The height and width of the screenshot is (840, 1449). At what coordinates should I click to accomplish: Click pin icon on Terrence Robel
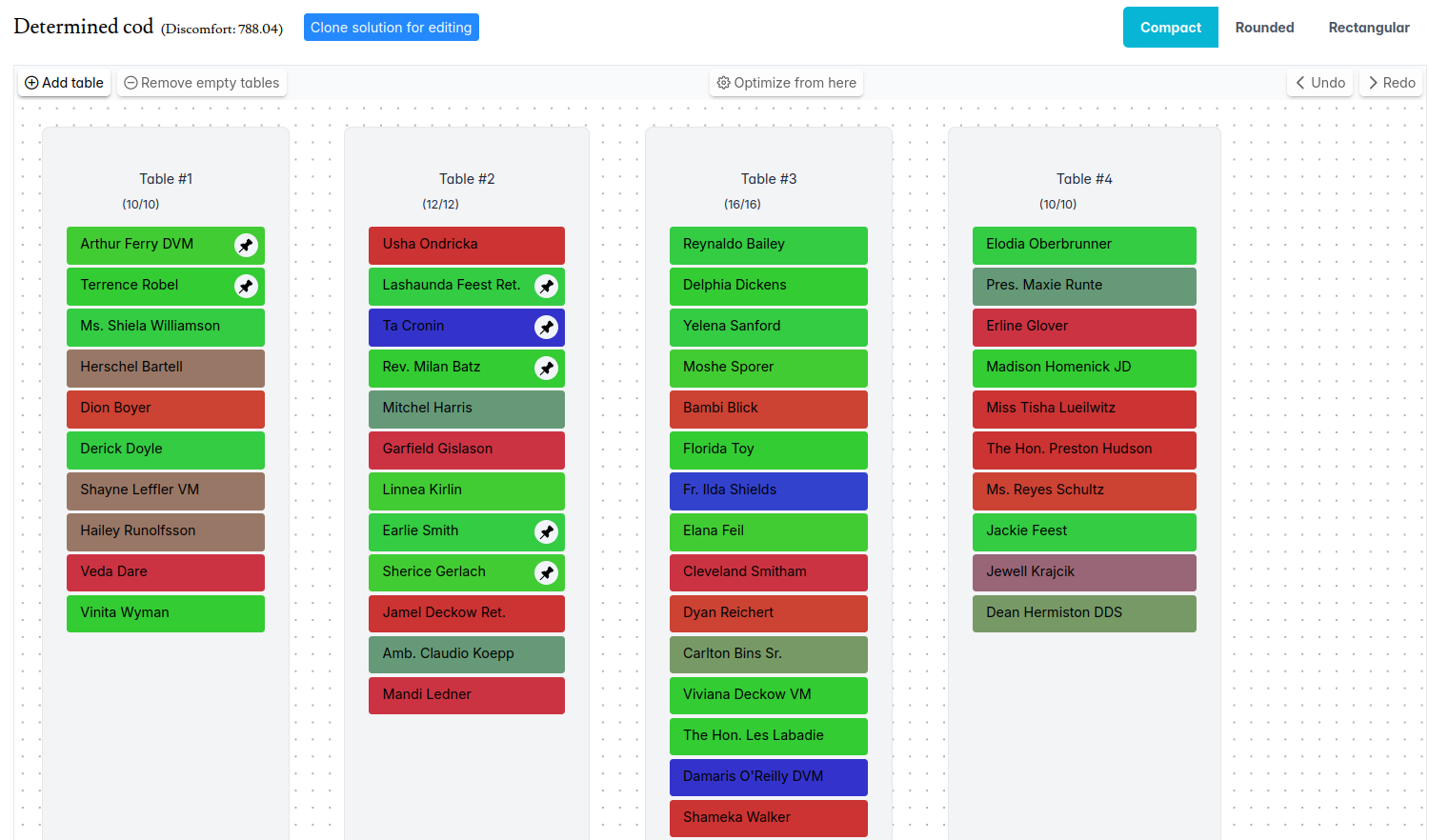[246, 286]
